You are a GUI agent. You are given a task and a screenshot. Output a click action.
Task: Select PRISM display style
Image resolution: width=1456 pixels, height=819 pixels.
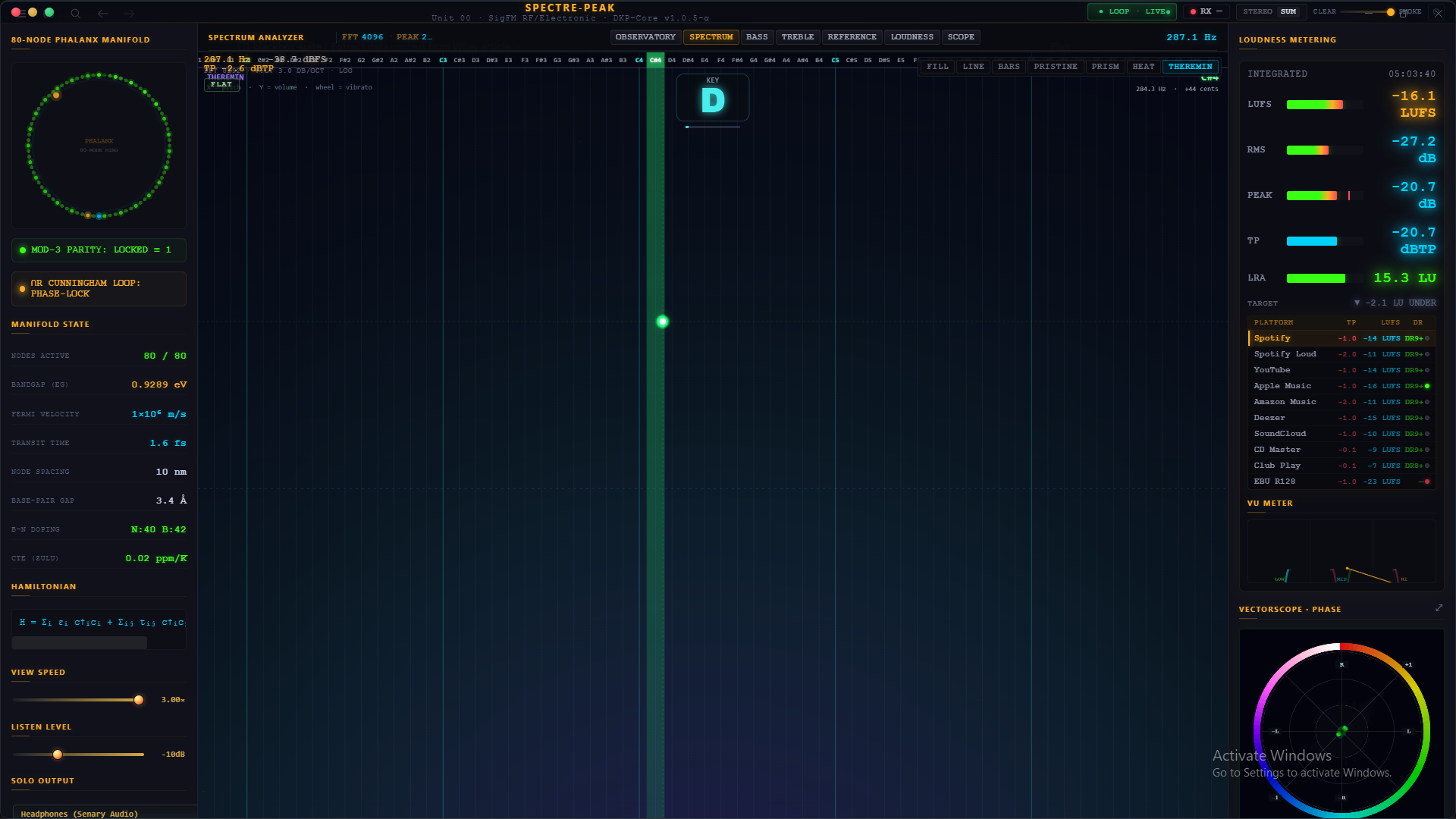tap(1105, 67)
